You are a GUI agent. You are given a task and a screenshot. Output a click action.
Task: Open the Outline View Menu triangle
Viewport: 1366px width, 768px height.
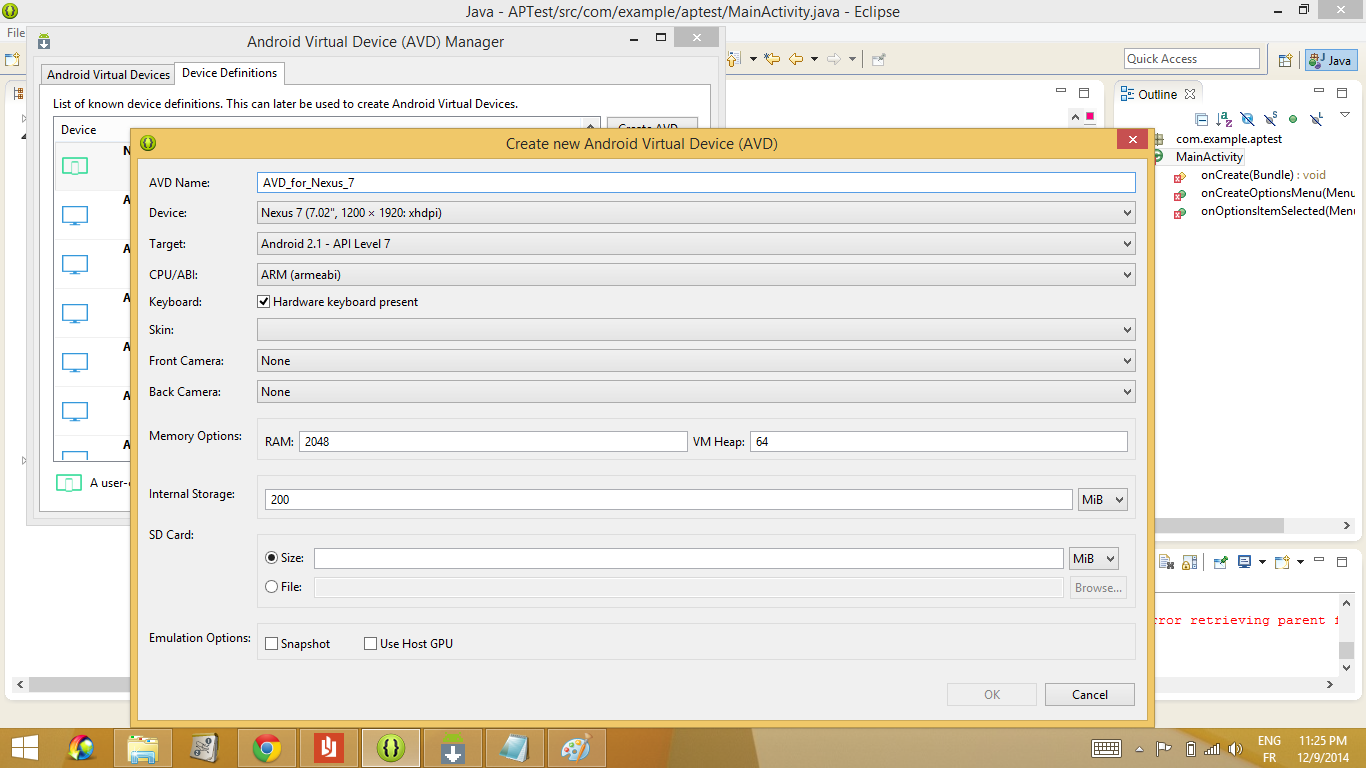[x=1345, y=115]
